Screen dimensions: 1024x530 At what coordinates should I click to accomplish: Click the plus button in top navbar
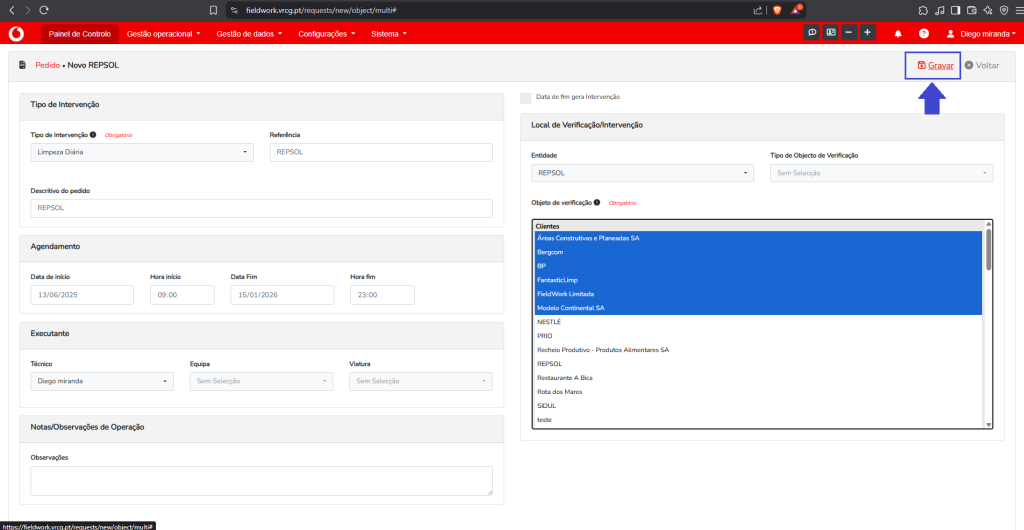tap(867, 33)
